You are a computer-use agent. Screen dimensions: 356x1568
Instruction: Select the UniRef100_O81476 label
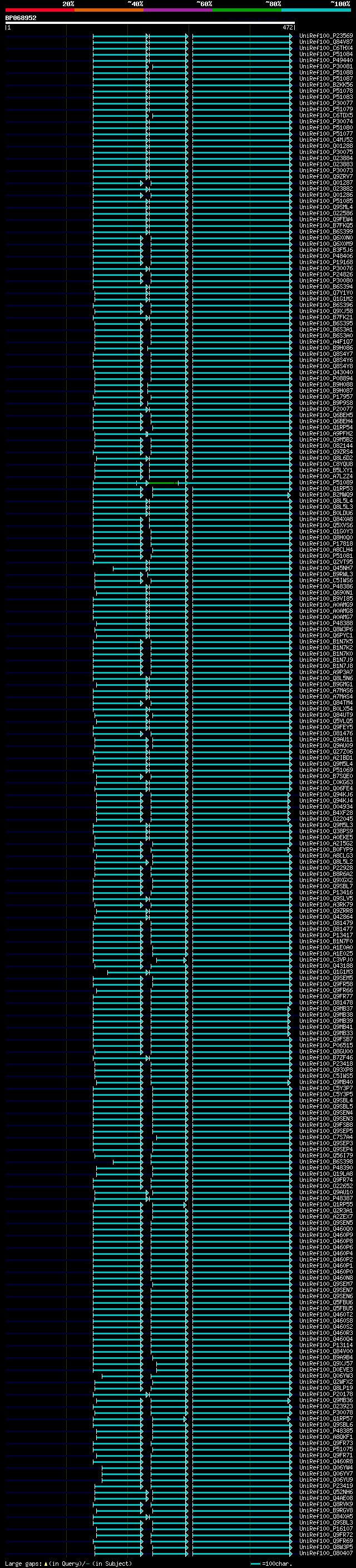tap(326, 734)
